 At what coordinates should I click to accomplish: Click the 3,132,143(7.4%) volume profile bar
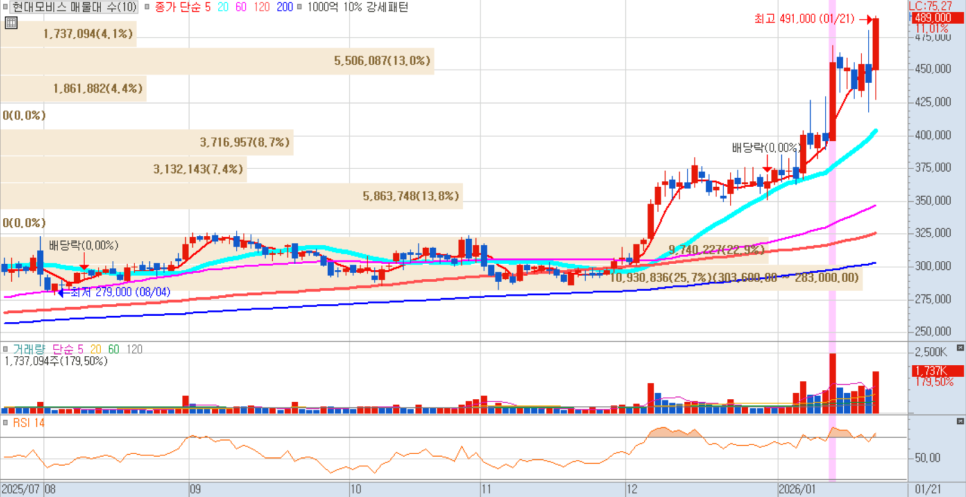pos(123,169)
